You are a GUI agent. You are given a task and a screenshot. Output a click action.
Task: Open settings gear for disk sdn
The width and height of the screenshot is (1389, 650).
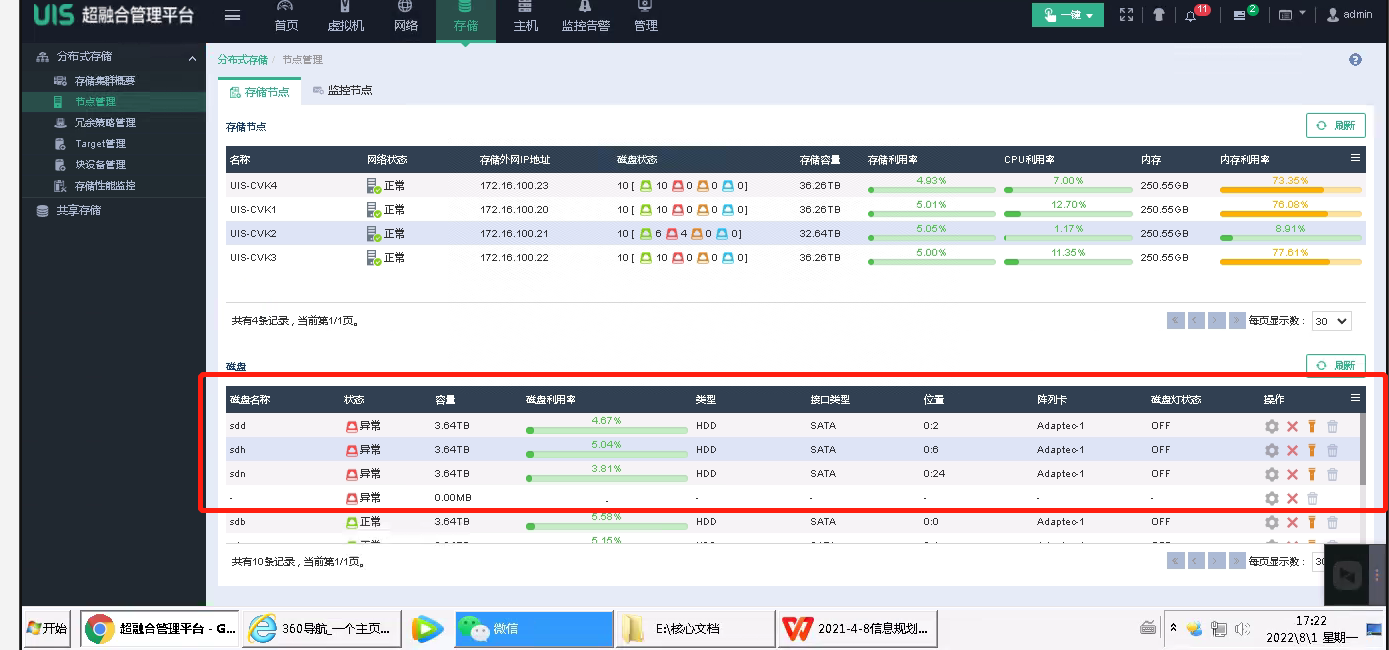click(x=1272, y=474)
